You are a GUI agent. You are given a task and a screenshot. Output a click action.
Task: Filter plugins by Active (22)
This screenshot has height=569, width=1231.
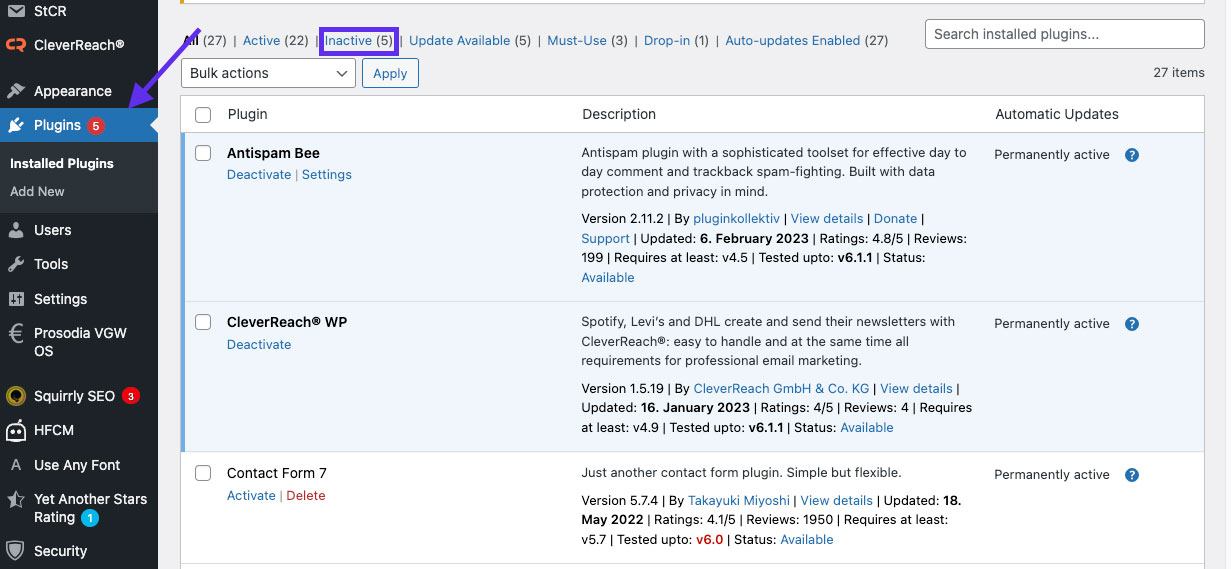point(276,41)
